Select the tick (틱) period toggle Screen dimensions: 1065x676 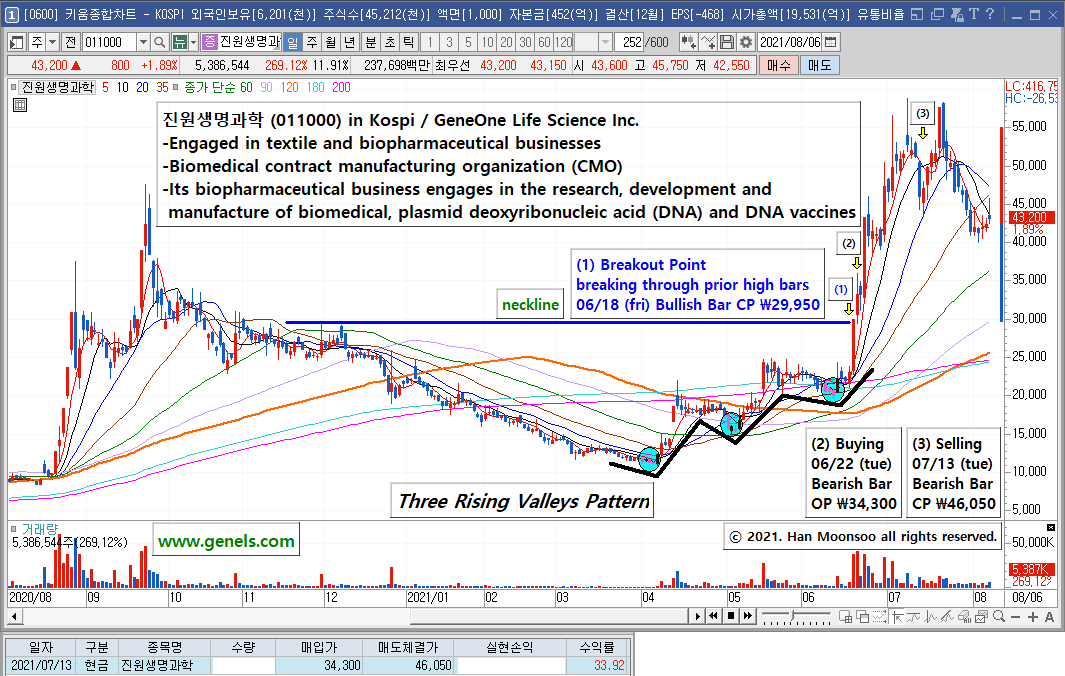pyautogui.click(x=408, y=42)
